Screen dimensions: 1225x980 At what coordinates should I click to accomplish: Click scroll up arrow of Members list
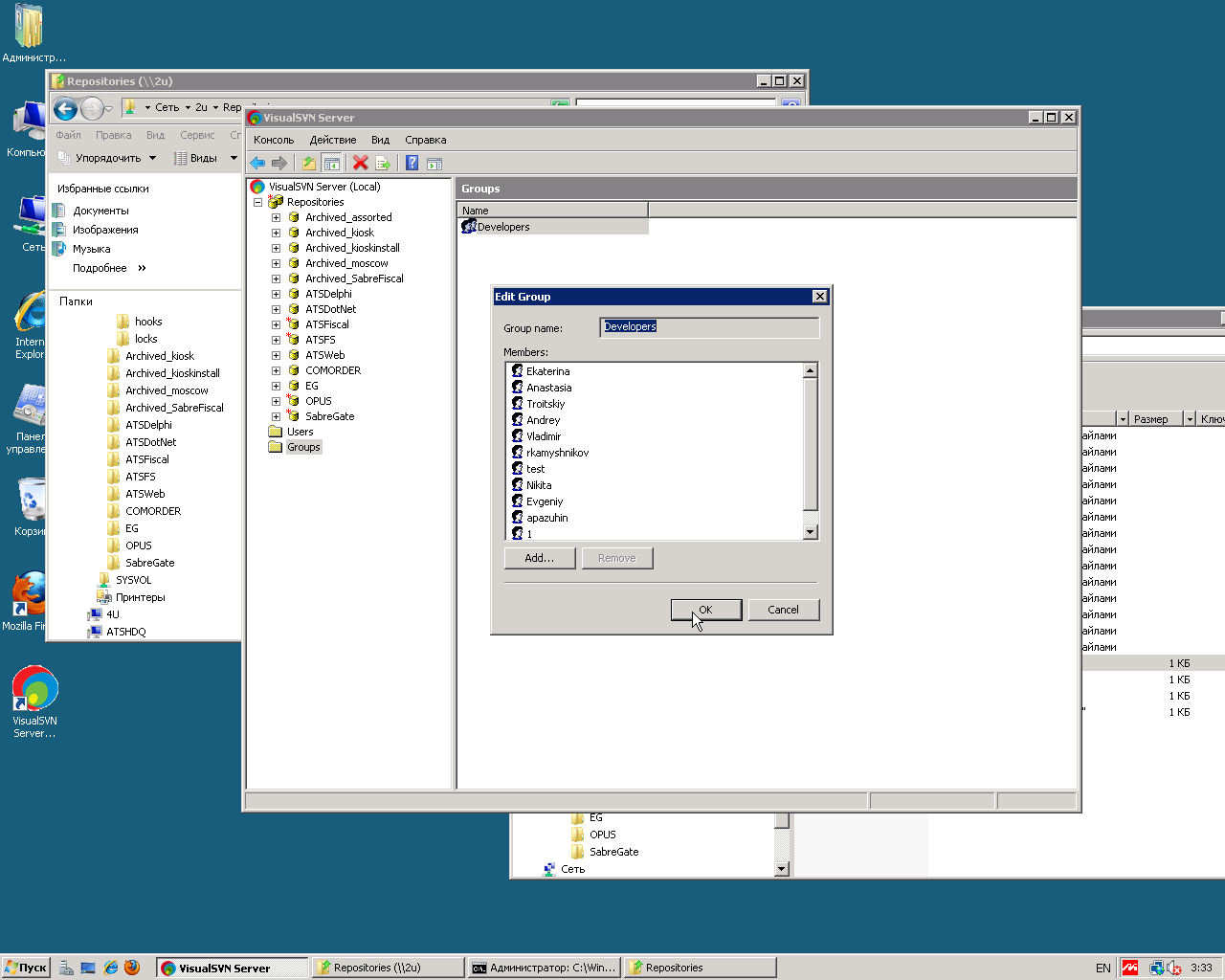pos(811,370)
